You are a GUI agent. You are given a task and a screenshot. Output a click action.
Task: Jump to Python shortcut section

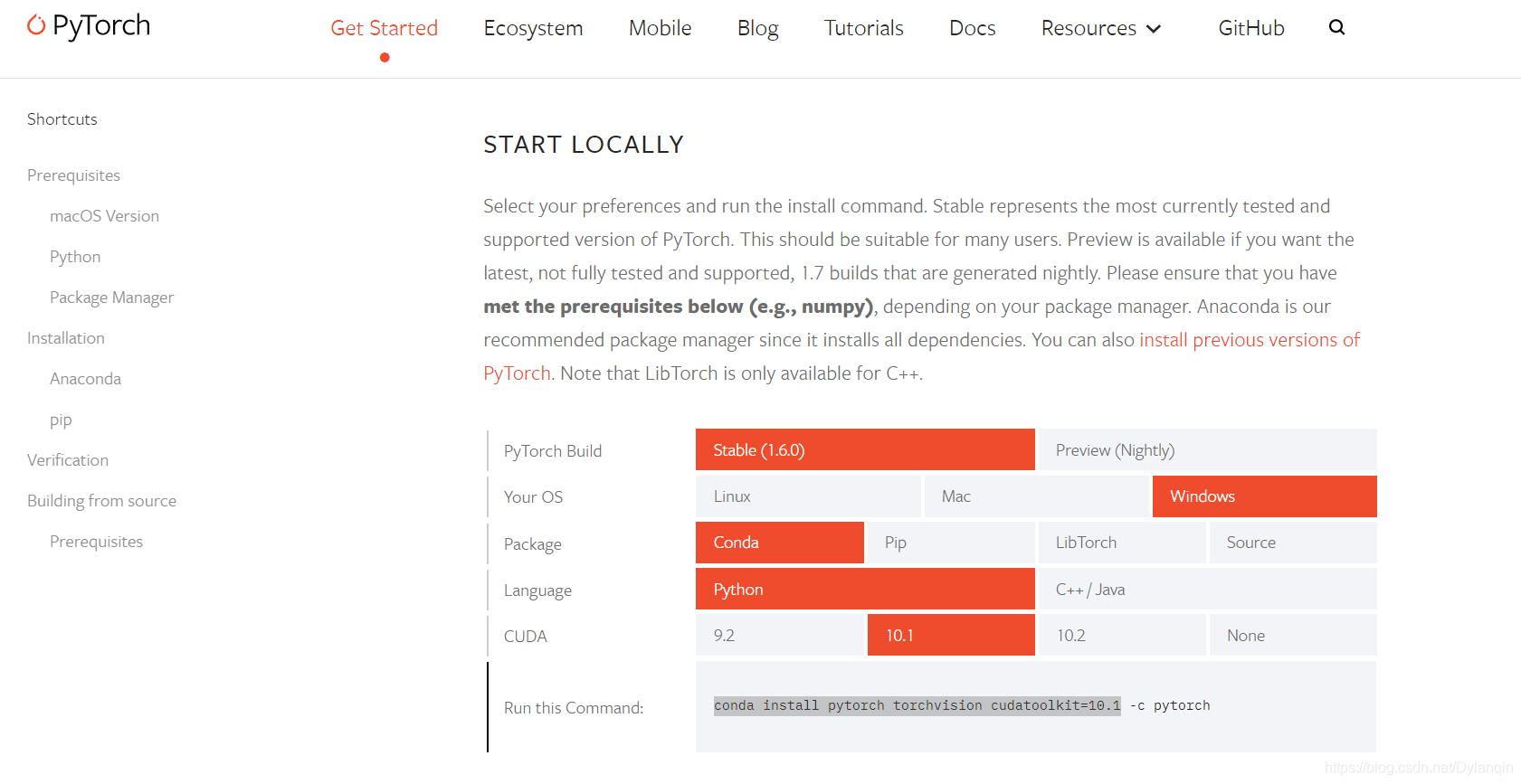(x=75, y=257)
